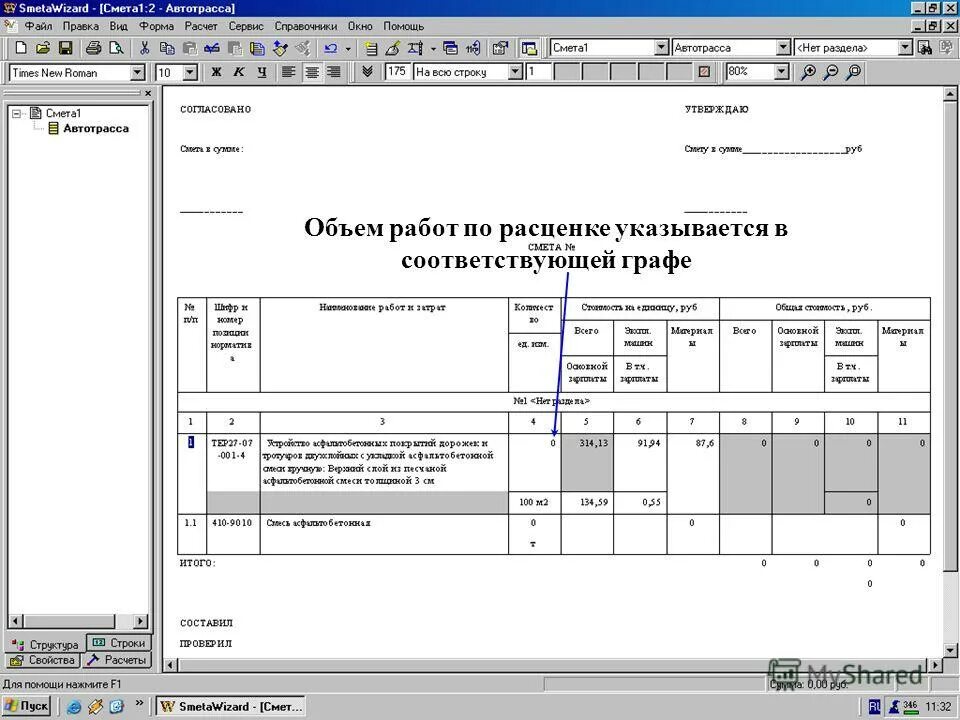This screenshot has width=960, height=720.
Task: Click the Пуск start button
Action: click(x=27, y=706)
